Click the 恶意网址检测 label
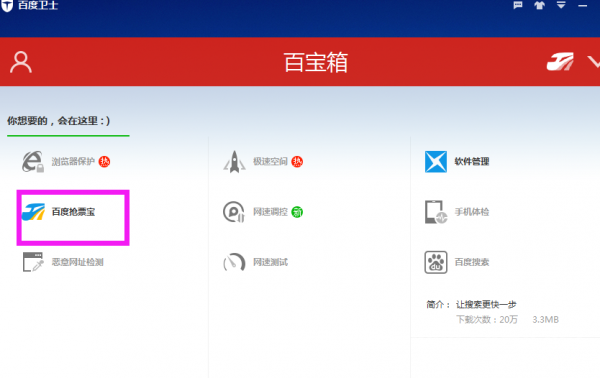The image size is (600, 378). click(78, 262)
